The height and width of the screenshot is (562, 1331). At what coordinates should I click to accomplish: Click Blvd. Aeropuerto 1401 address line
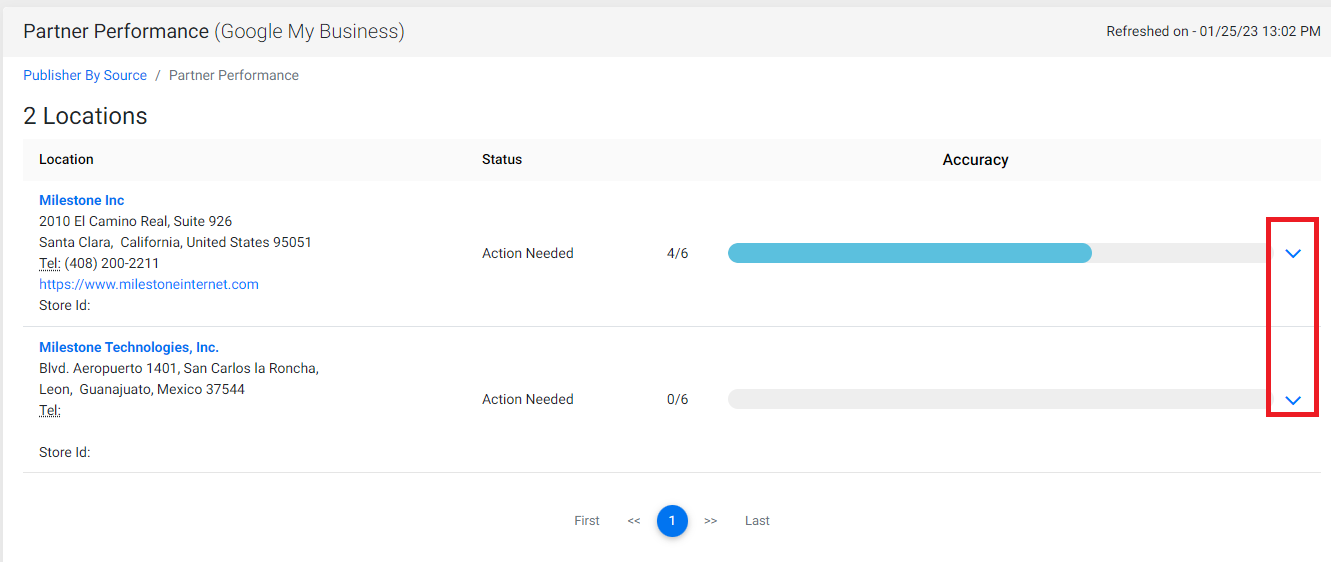tap(179, 368)
